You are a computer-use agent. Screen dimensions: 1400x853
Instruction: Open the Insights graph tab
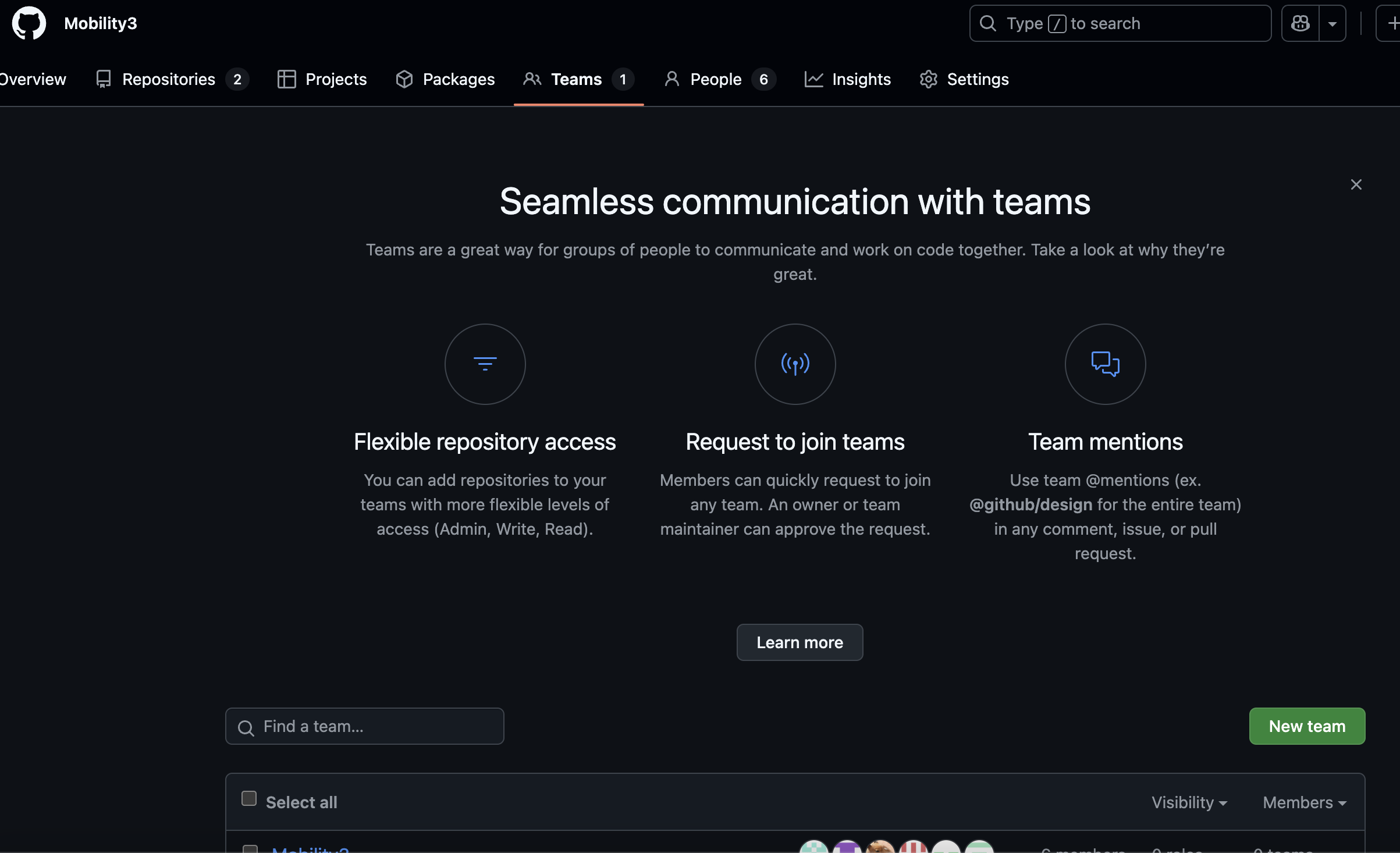[x=848, y=79]
